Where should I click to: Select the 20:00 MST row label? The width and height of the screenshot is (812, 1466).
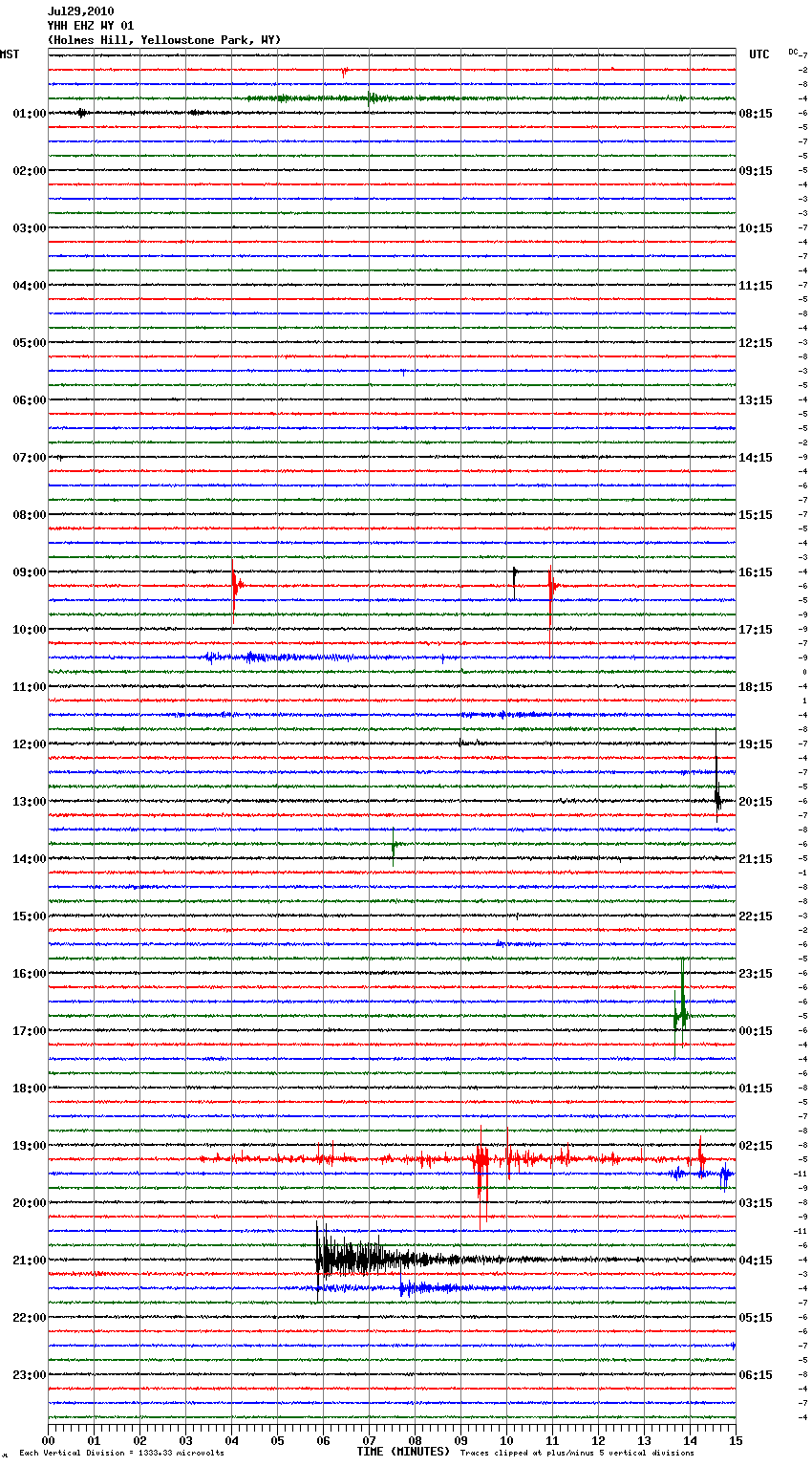[30, 1203]
